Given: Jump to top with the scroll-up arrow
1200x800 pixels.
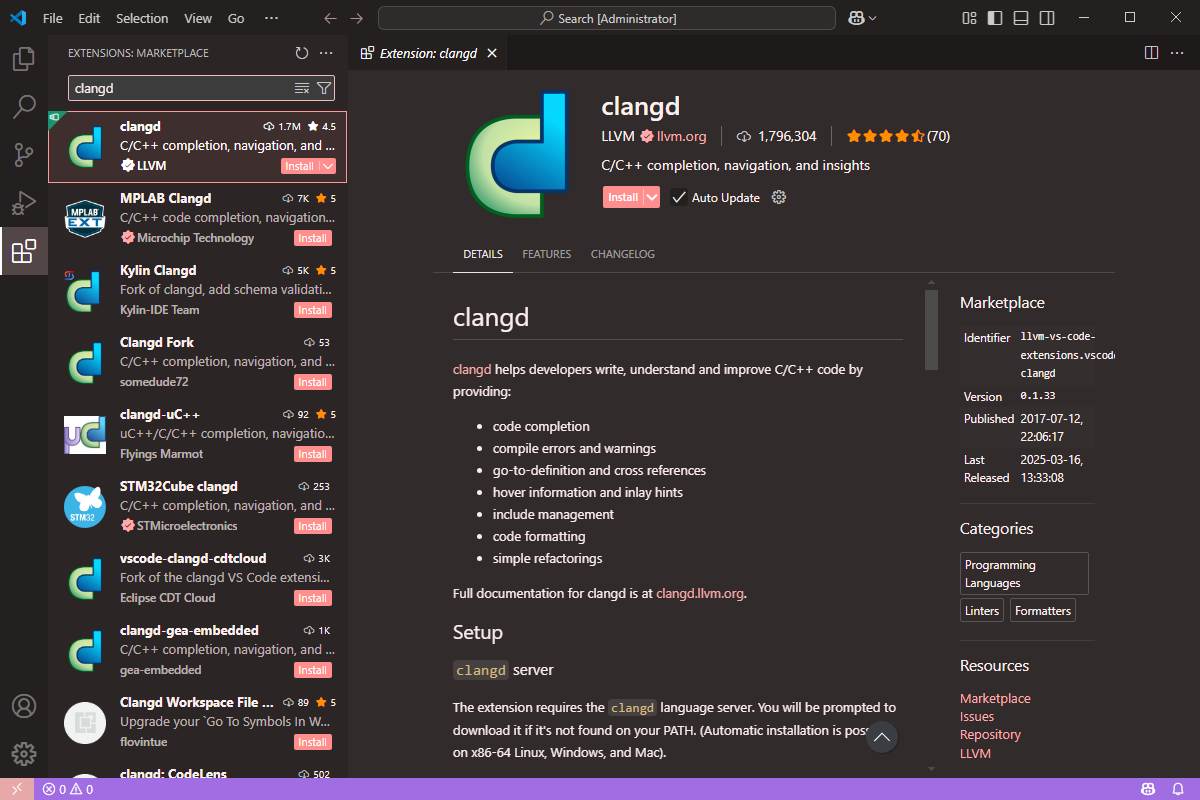Looking at the screenshot, I should pyautogui.click(x=882, y=738).
